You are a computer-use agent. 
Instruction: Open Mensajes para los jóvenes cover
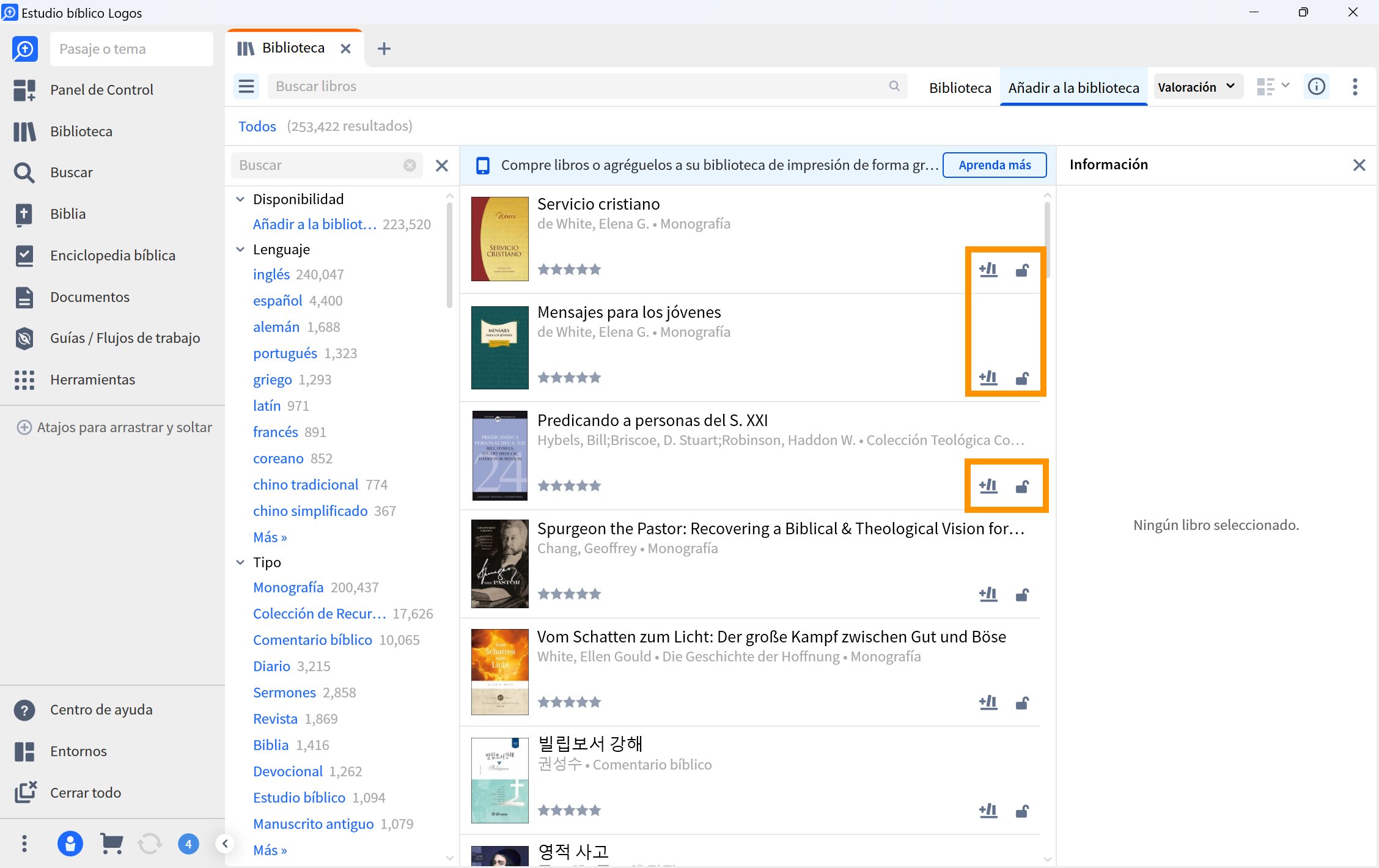tap(500, 347)
